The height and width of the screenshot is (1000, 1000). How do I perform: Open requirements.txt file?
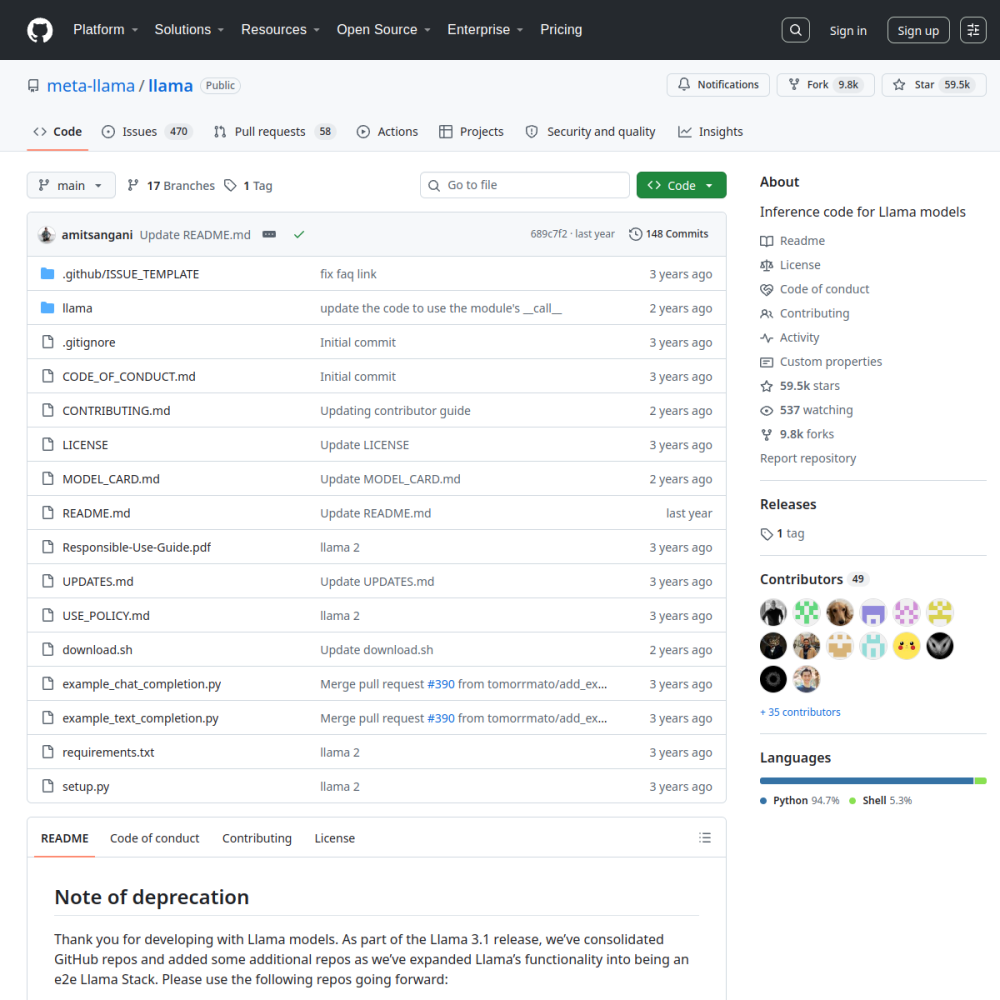(108, 752)
